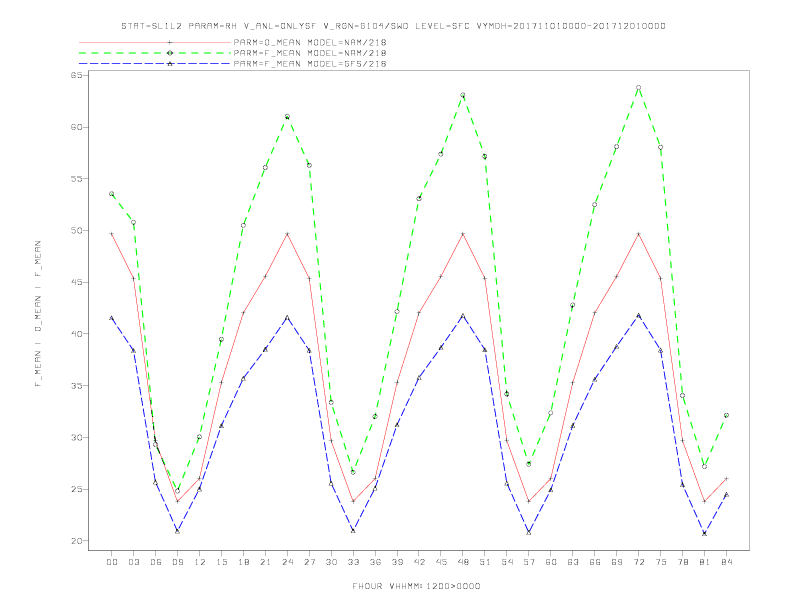Image resolution: width=792 pixels, height=612 pixels.
Task: Click y-axis tick label 20
Action: [76, 541]
